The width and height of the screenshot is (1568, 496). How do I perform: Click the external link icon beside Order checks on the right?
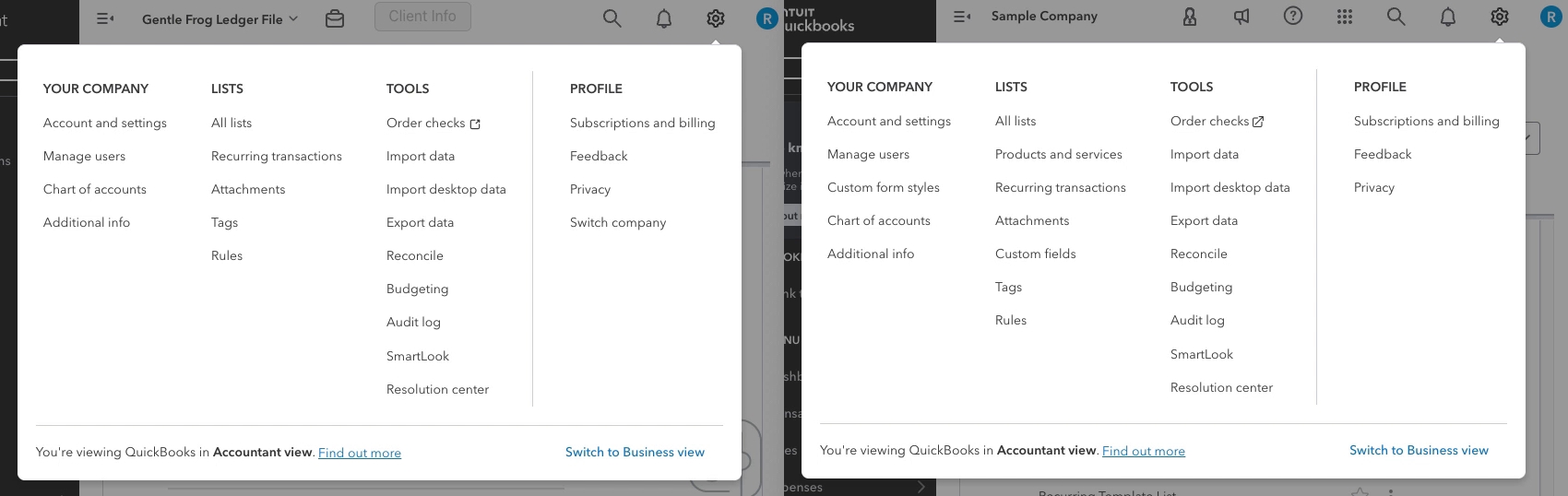(1258, 122)
